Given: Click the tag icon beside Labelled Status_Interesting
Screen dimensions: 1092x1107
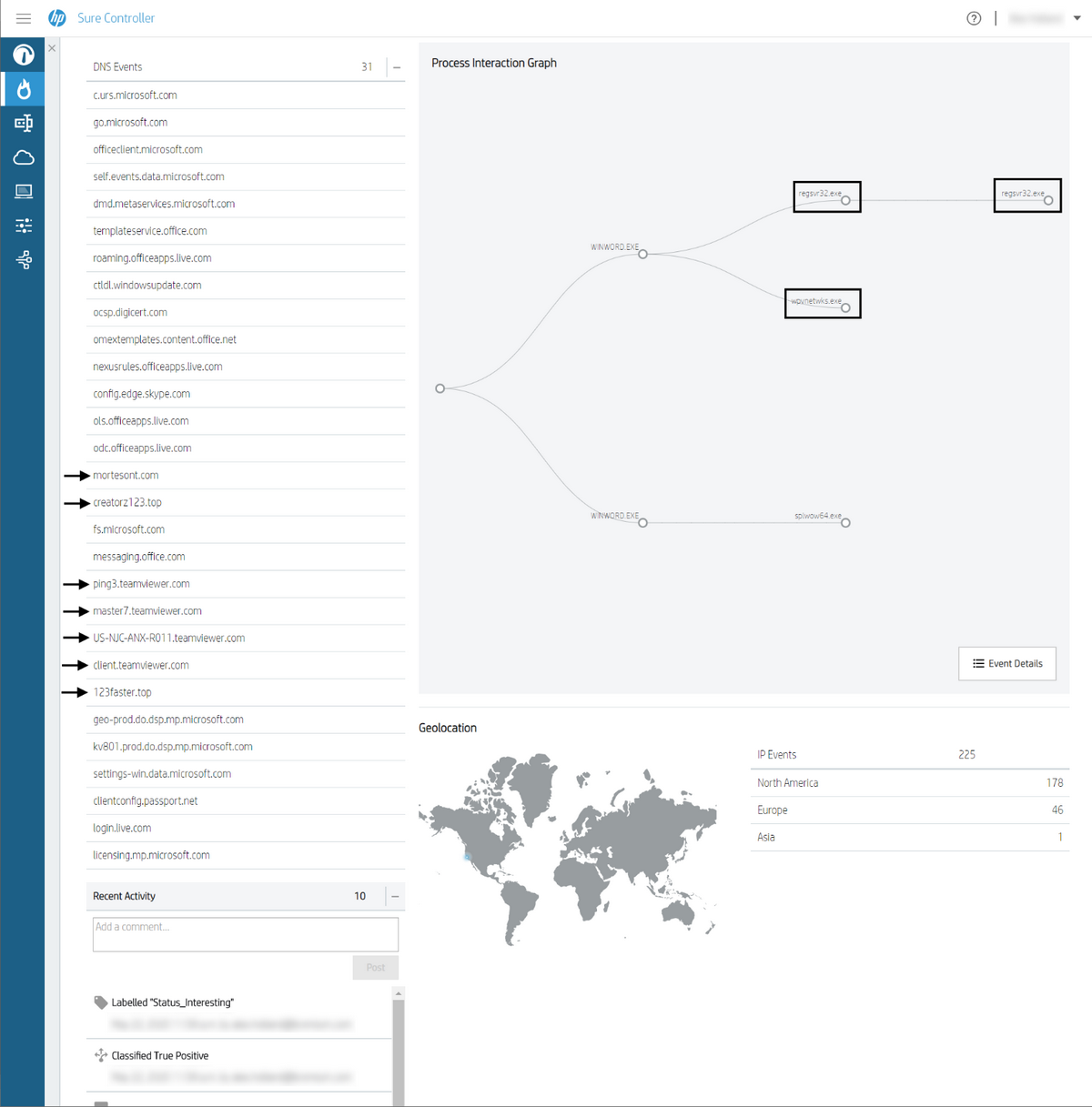Looking at the screenshot, I should [x=101, y=1002].
